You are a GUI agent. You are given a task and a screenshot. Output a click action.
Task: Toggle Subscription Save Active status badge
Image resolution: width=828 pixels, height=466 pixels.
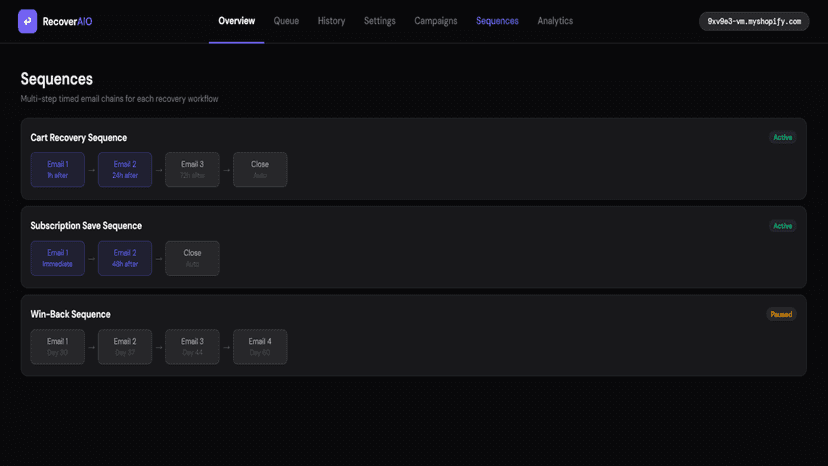783,226
